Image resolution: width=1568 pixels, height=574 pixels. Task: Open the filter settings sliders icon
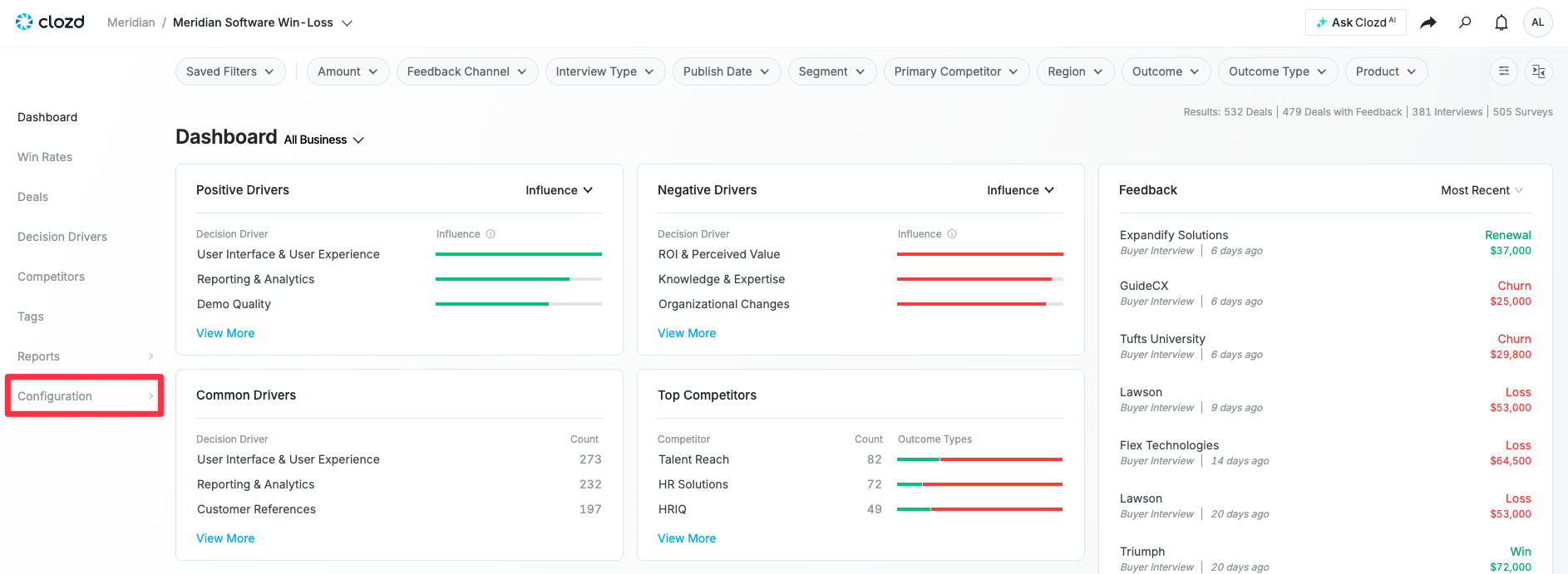(x=1504, y=71)
